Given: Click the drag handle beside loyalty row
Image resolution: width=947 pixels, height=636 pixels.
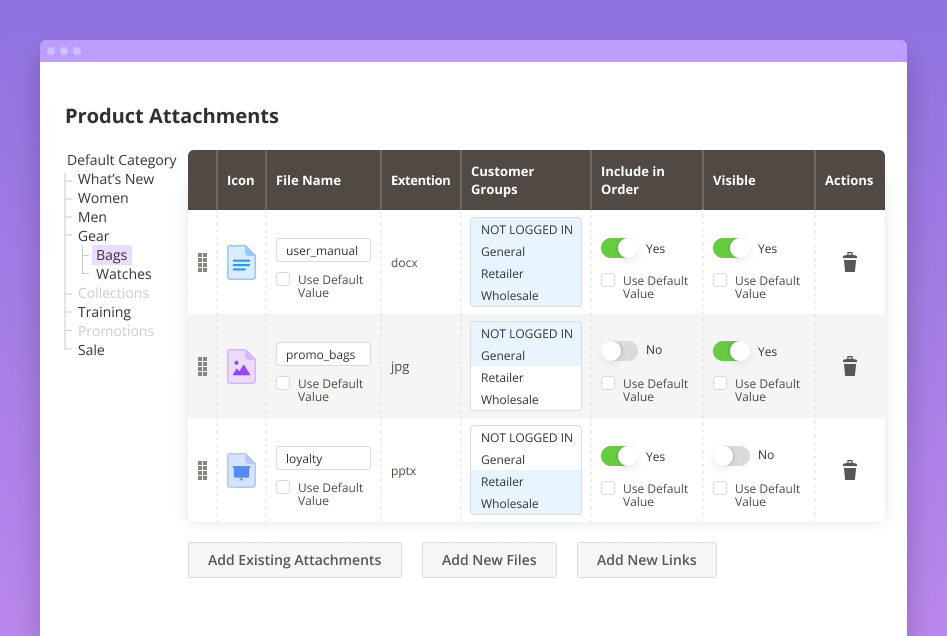Looking at the screenshot, I should coord(202,470).
